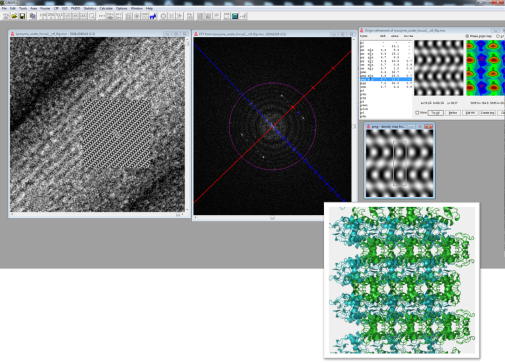Click the open folder icon in the toolbar
Image resolution: width=505 pixels, height=363 pixels.
[x=14, y=16]
